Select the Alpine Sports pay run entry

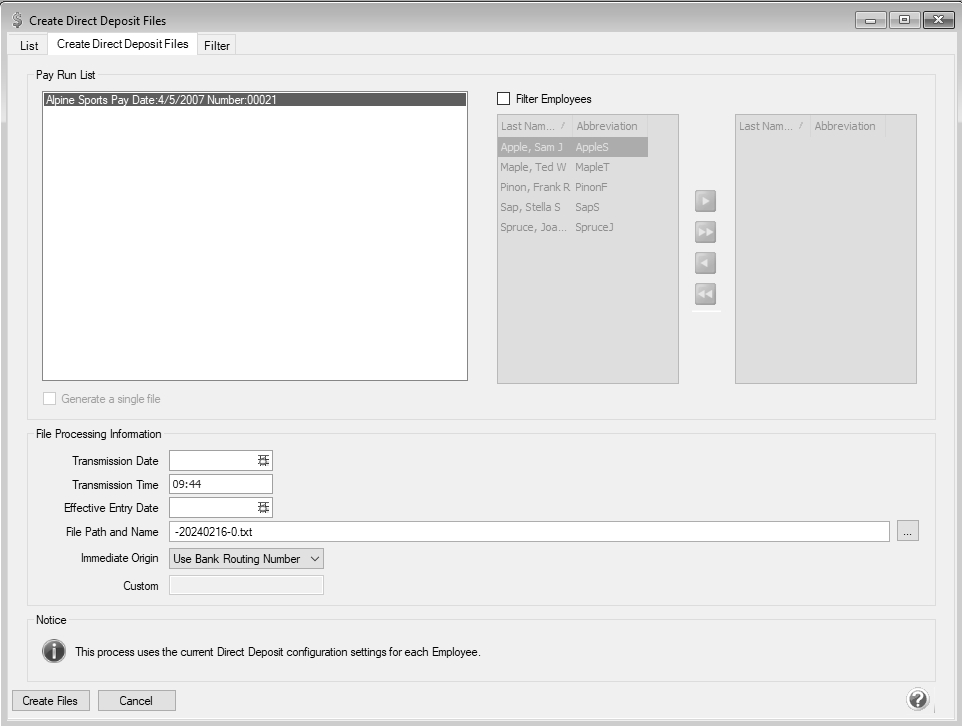(254, 100)
